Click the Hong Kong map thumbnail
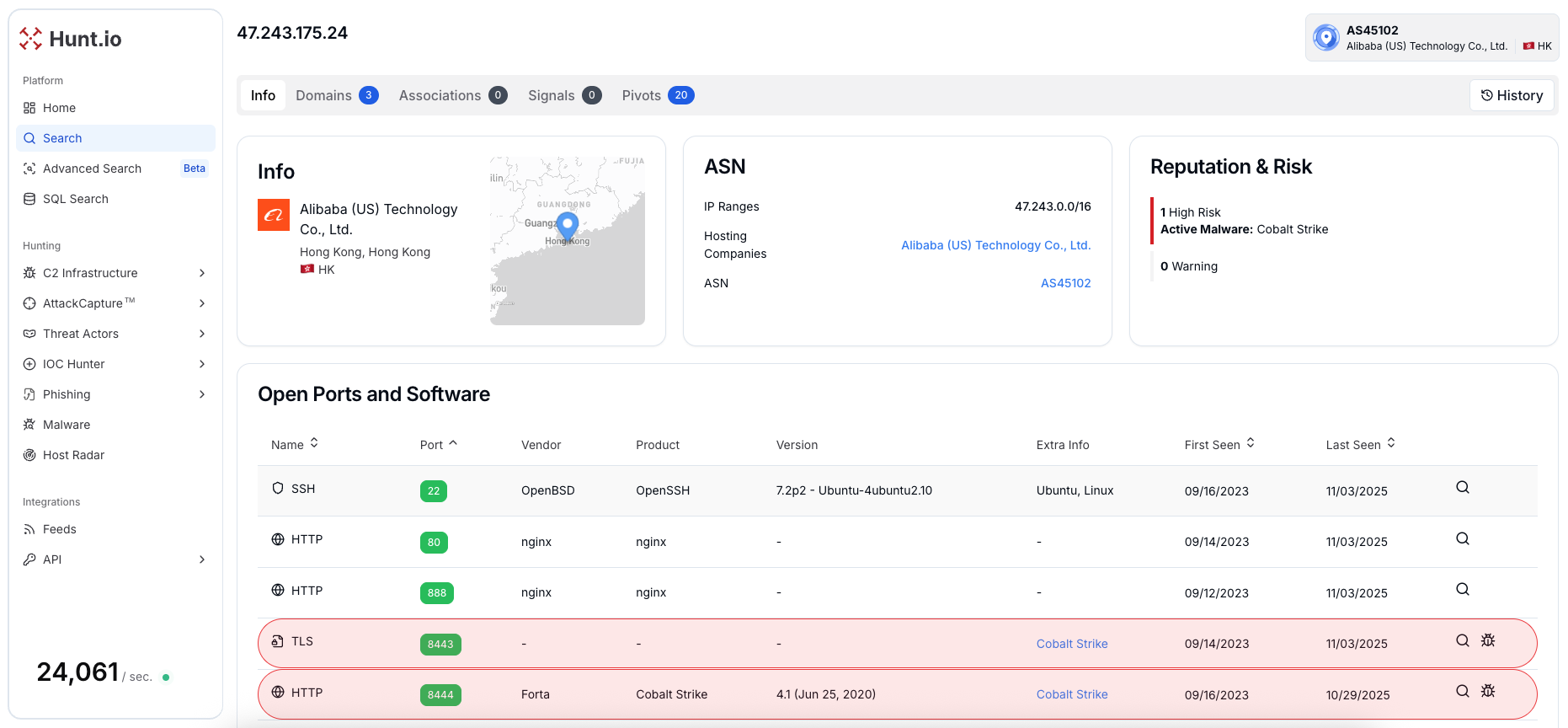Viewport: 1568px width, 728px height. [x=568, y=241]
